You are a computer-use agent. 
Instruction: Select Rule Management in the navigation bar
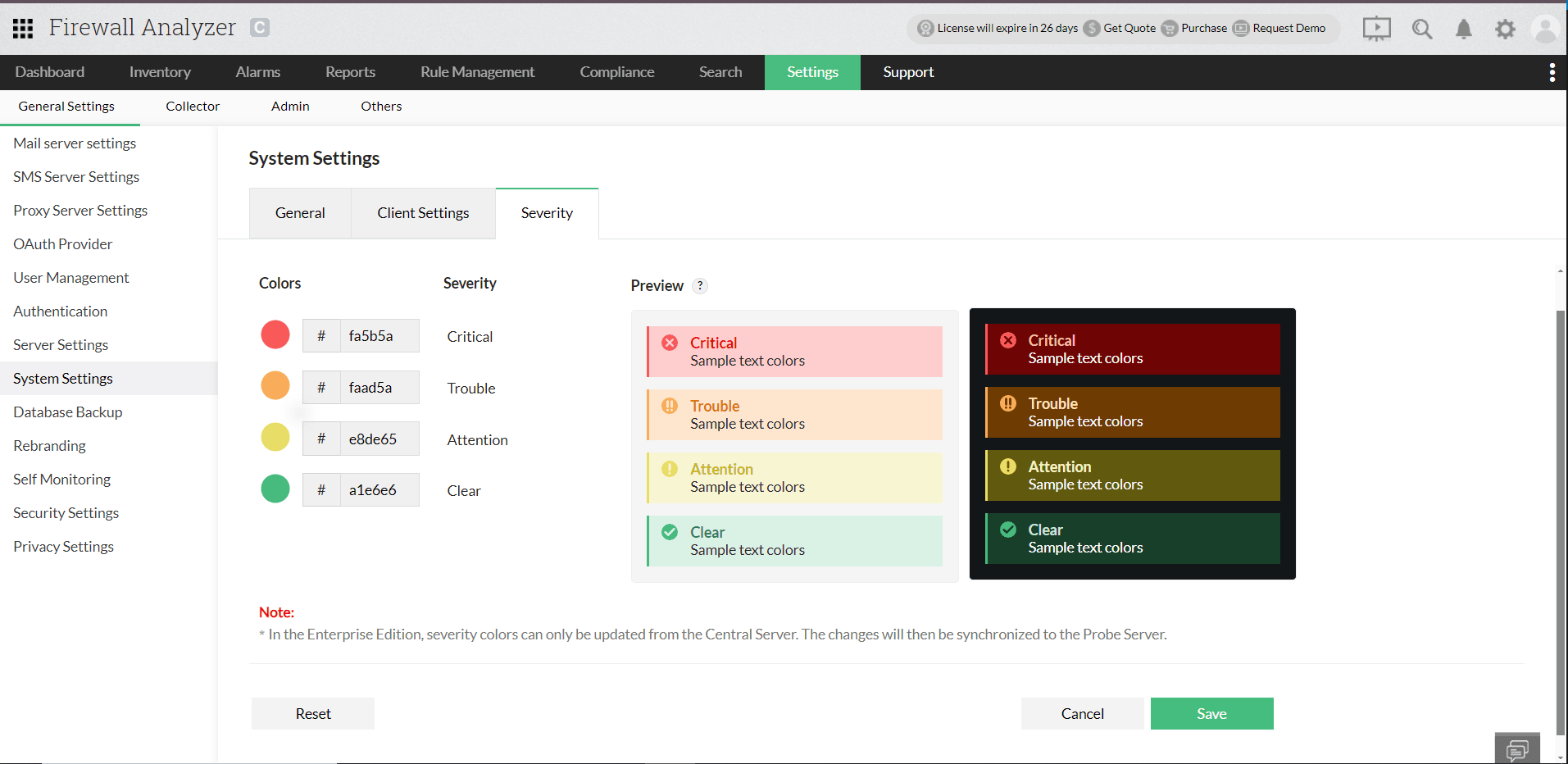coord(477,72)
